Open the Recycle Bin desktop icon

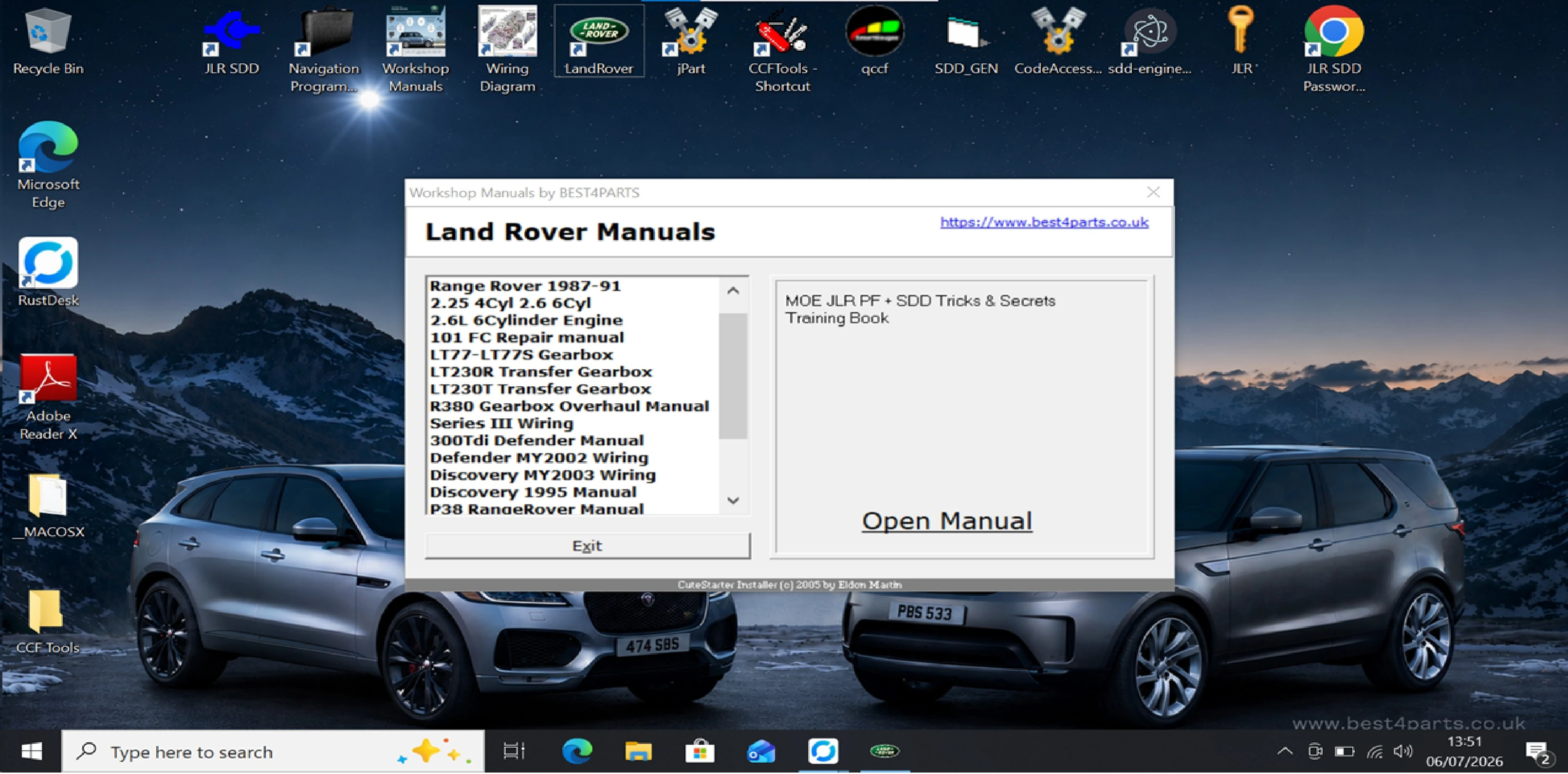pyautogui.click(x=48, y=41)
